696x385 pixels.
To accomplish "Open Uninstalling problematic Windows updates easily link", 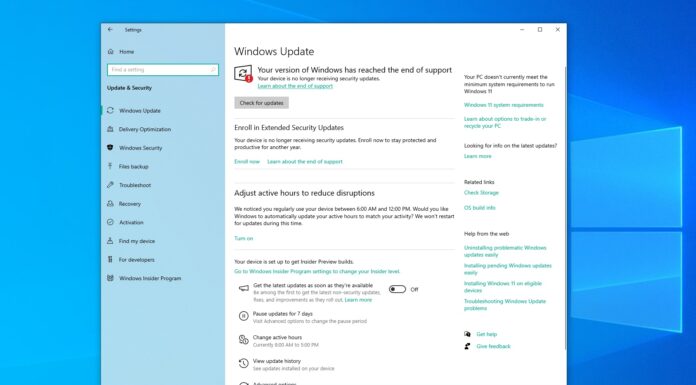I will pyautogui.click(x=505, y=251).
